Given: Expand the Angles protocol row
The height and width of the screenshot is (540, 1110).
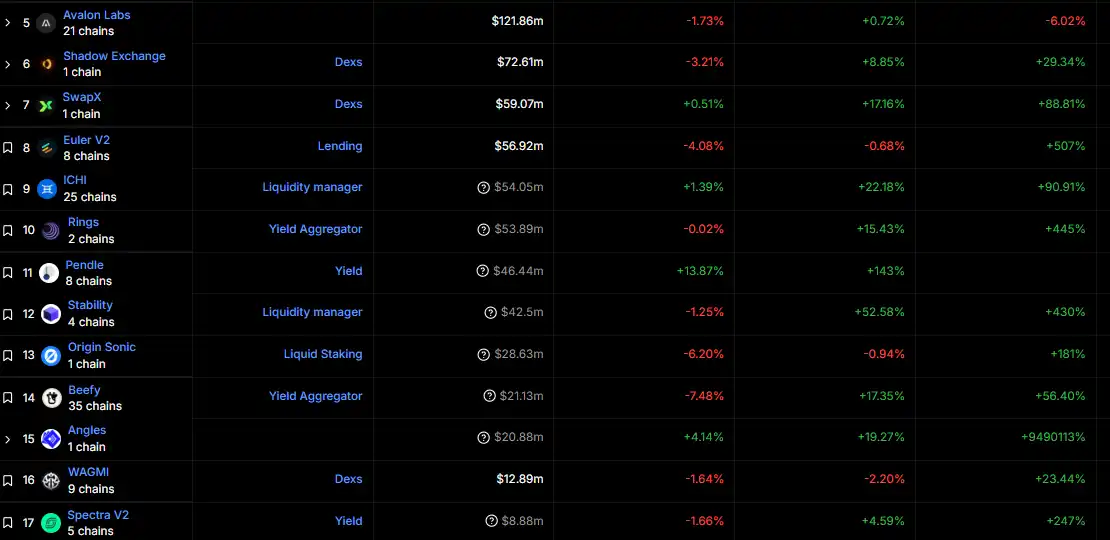Looking at the screenshot, I should (8, 439).
